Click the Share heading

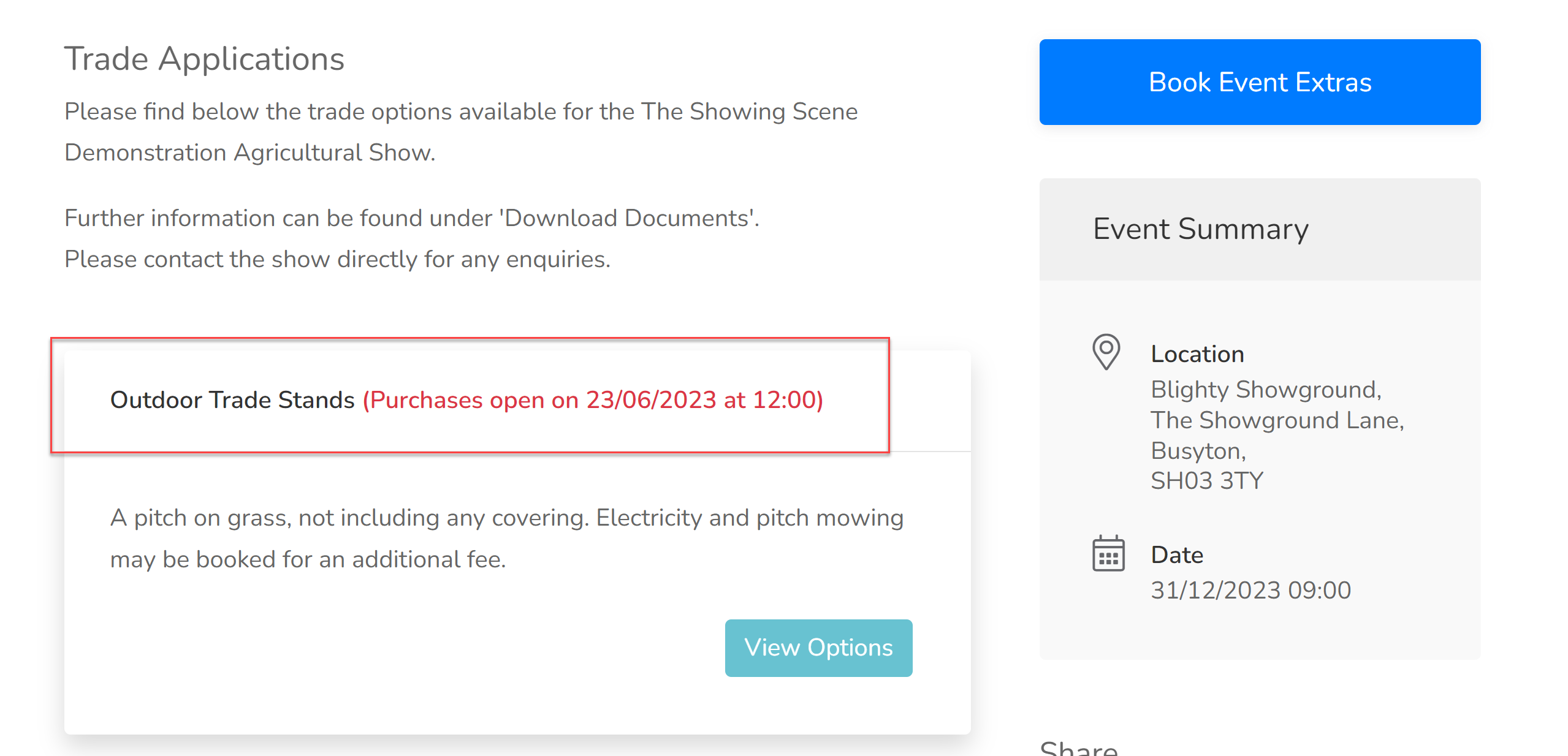click(x=1079, y=748)
